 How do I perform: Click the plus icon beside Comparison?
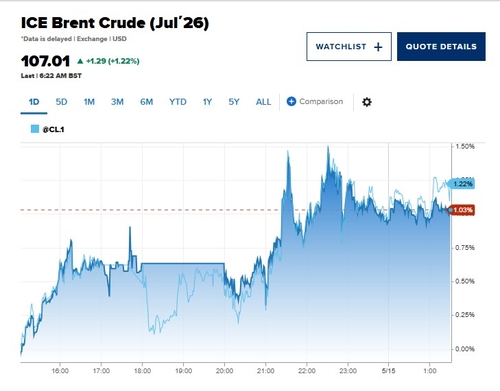pos(291,101)
